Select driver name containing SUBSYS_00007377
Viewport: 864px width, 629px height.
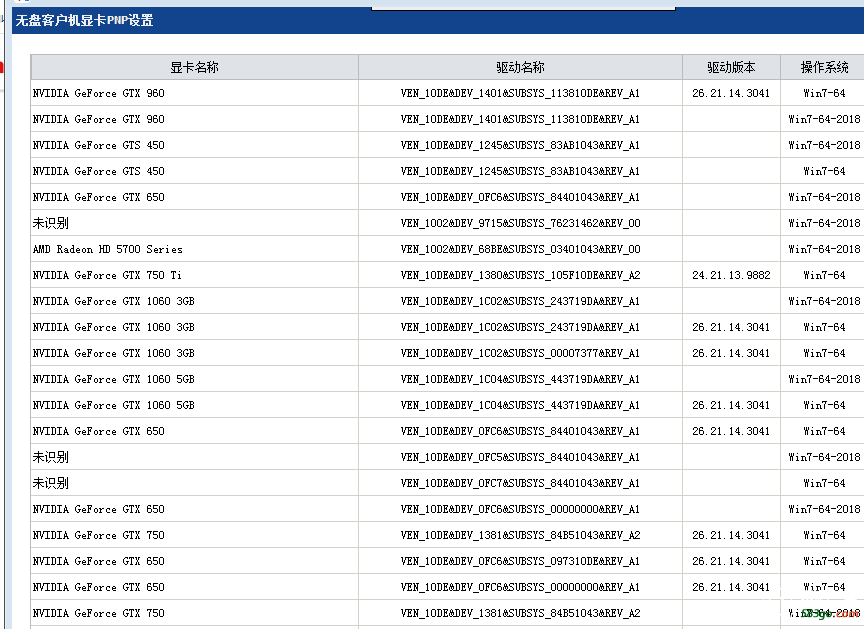coord(520,353)
